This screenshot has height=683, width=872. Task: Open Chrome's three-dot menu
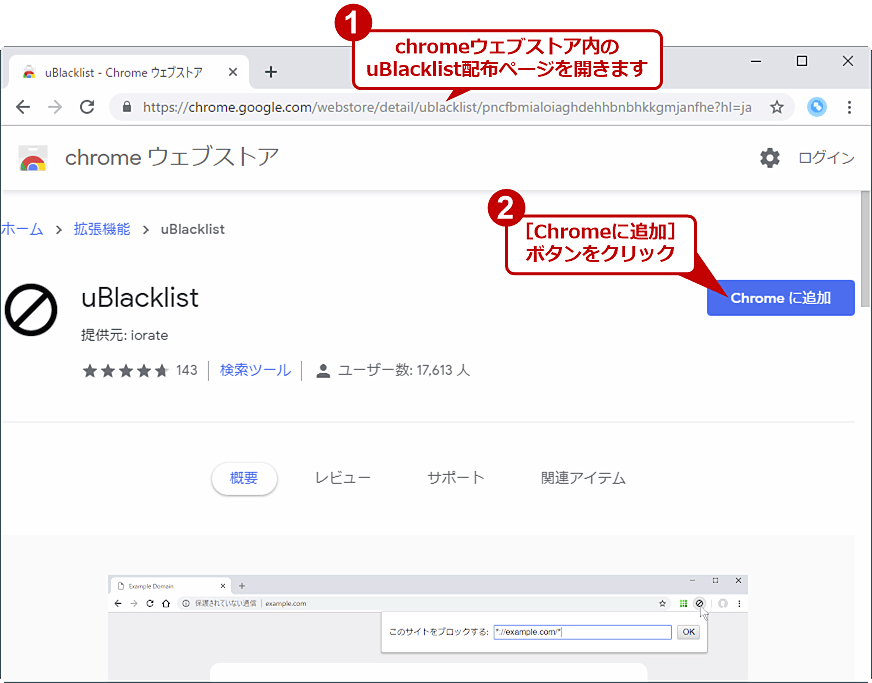pos(847,107)
